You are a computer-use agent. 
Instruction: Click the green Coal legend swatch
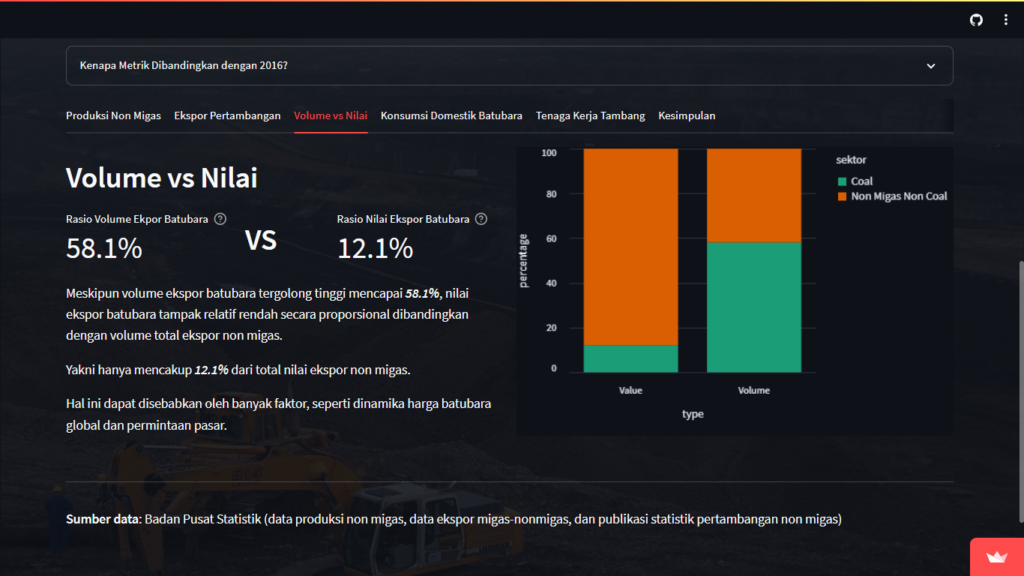[842, 181]
